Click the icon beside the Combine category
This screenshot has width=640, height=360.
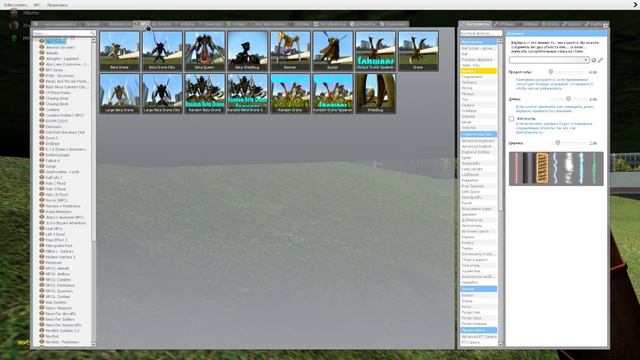pyautogui.click(x=42, y=109)
